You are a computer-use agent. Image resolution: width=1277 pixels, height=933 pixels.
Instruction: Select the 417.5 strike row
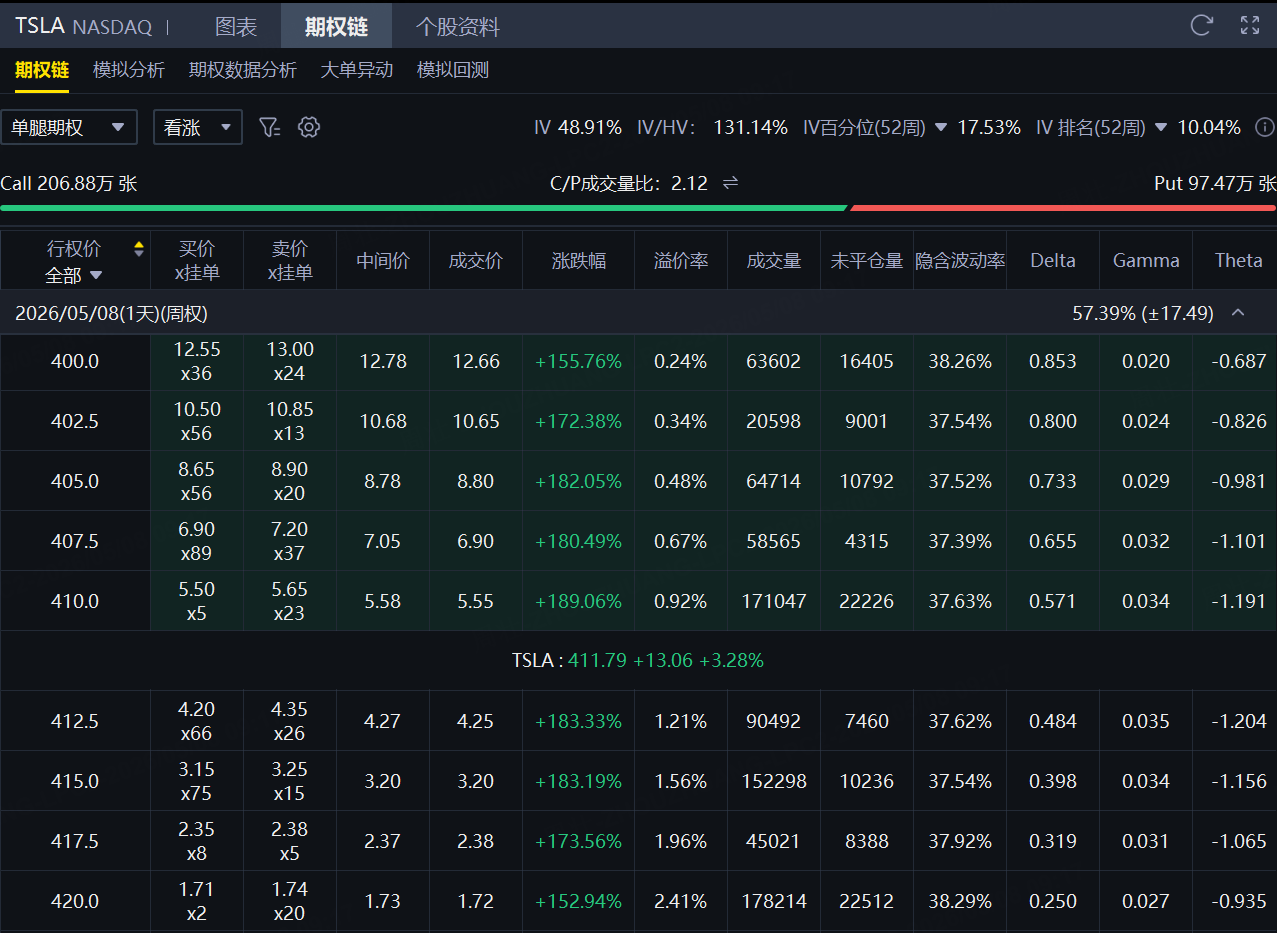click(x=638, y=841)
